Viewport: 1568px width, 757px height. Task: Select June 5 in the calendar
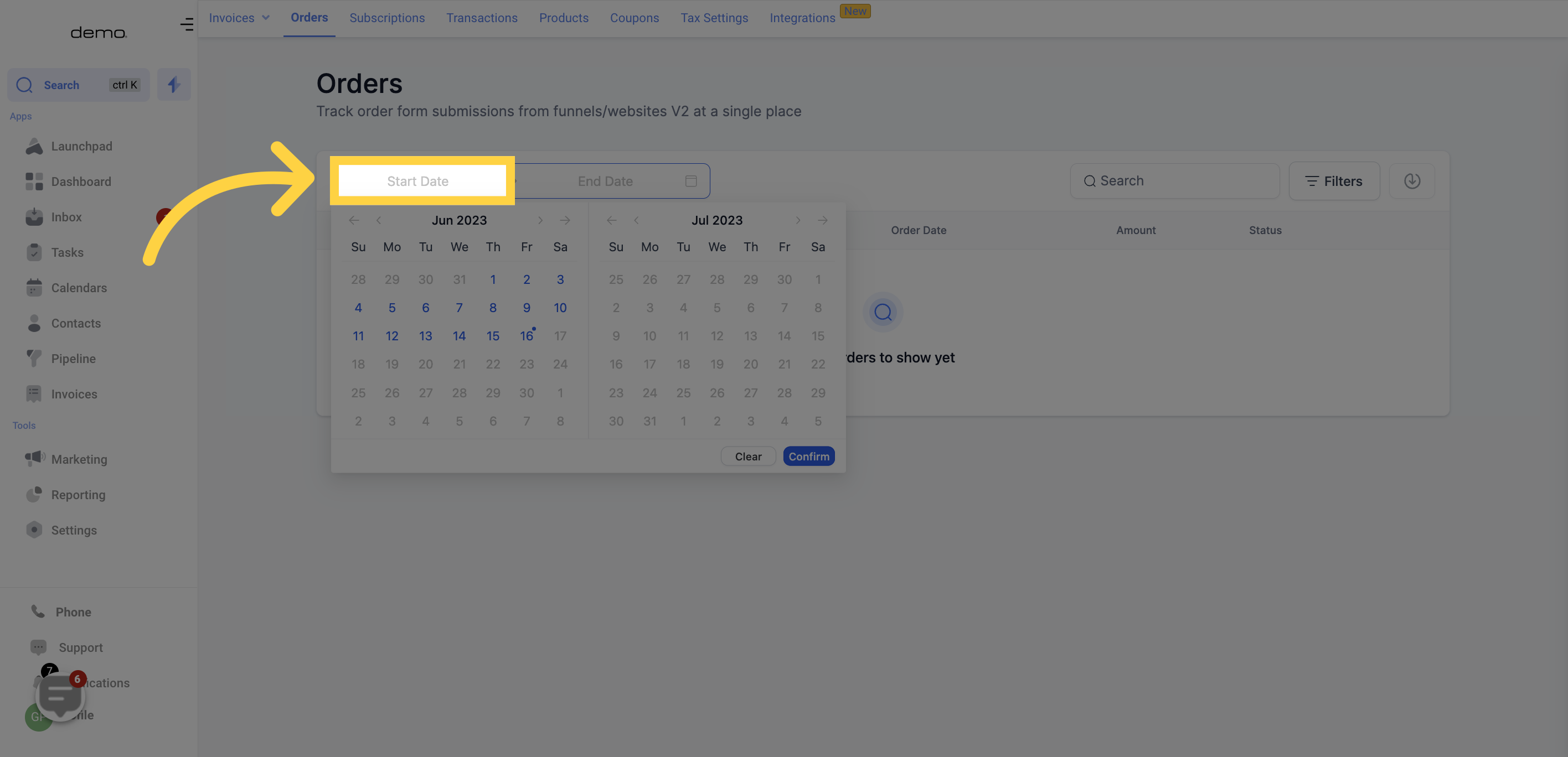coord(392,308)
